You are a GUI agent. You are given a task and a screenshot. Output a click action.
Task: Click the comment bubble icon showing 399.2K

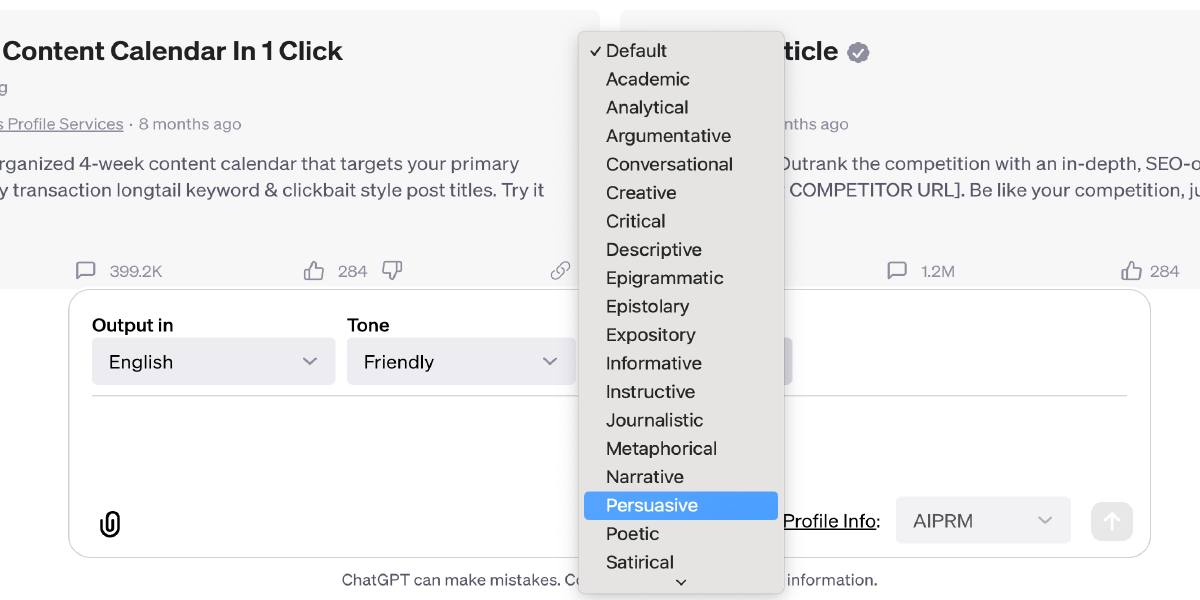click(86, 270)
